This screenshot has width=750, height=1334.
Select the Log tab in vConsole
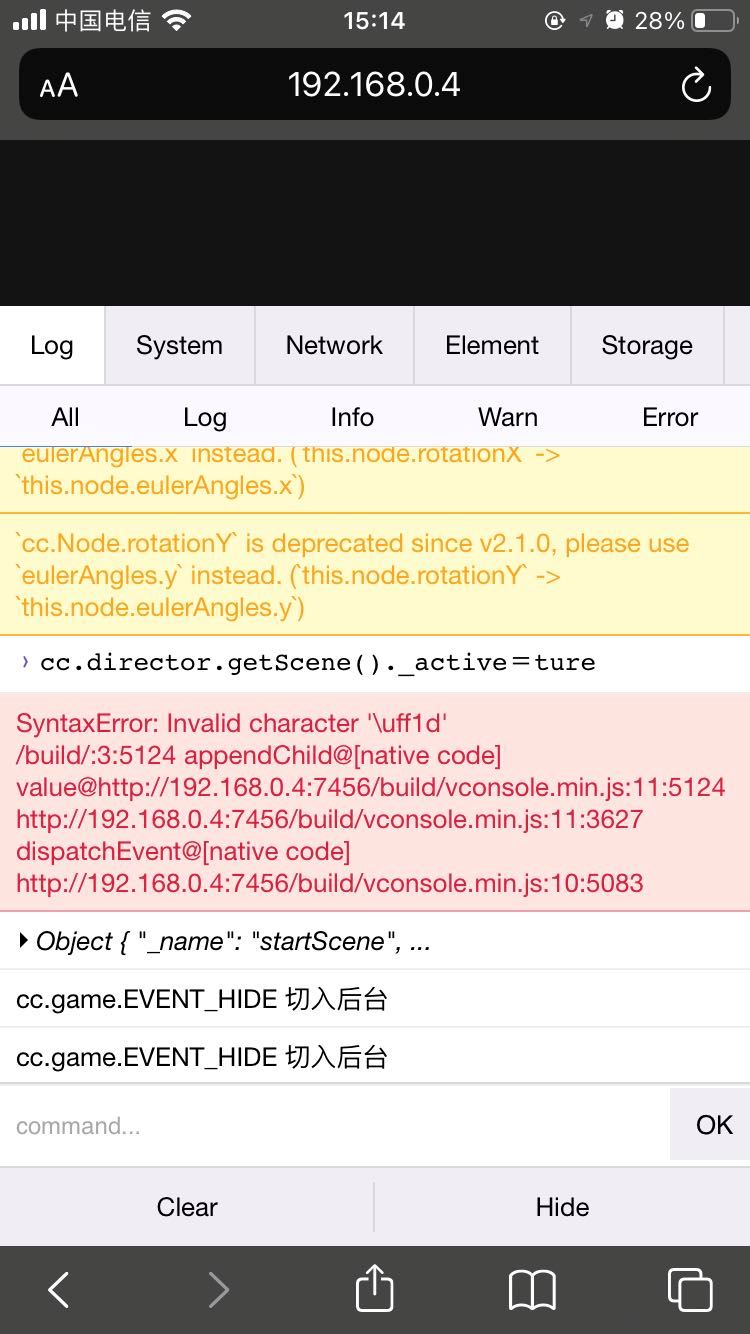[52, 345]
